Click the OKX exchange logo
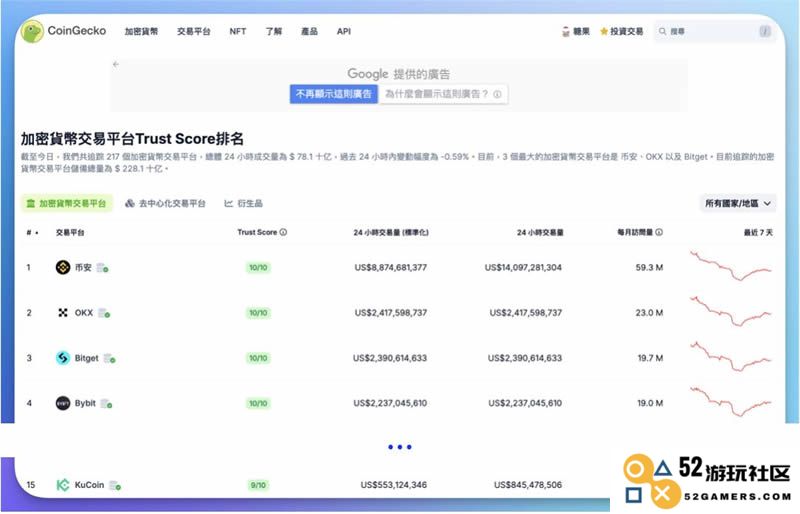Viewport: 800px width, 514px height. [63, 313]
